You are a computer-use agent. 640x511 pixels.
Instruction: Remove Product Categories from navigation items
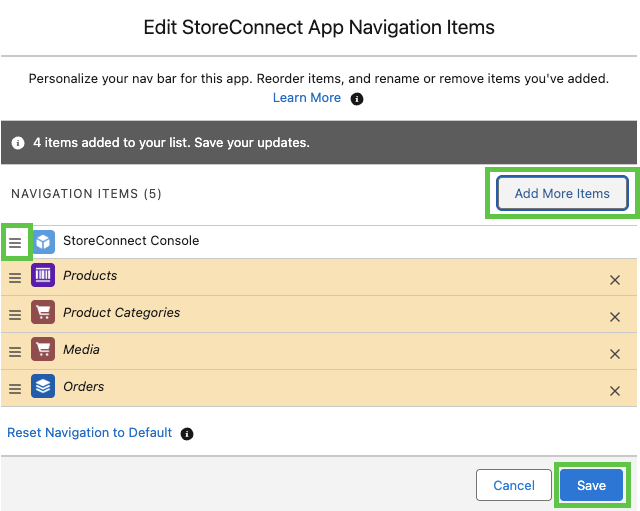(x=615, y=317)
